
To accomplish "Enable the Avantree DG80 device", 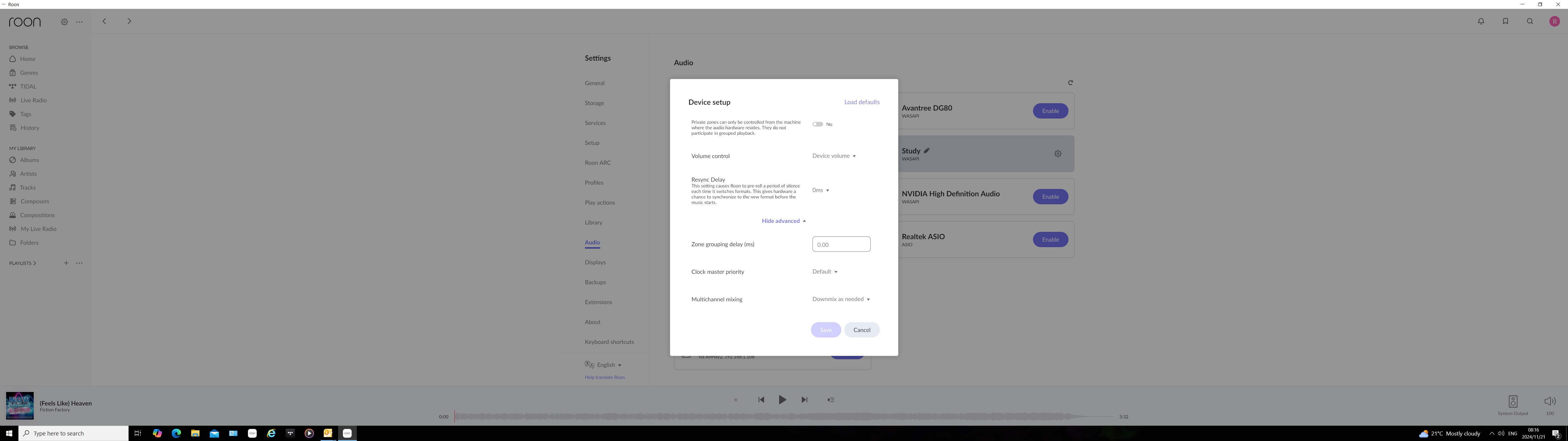I will pos(1050,111).
